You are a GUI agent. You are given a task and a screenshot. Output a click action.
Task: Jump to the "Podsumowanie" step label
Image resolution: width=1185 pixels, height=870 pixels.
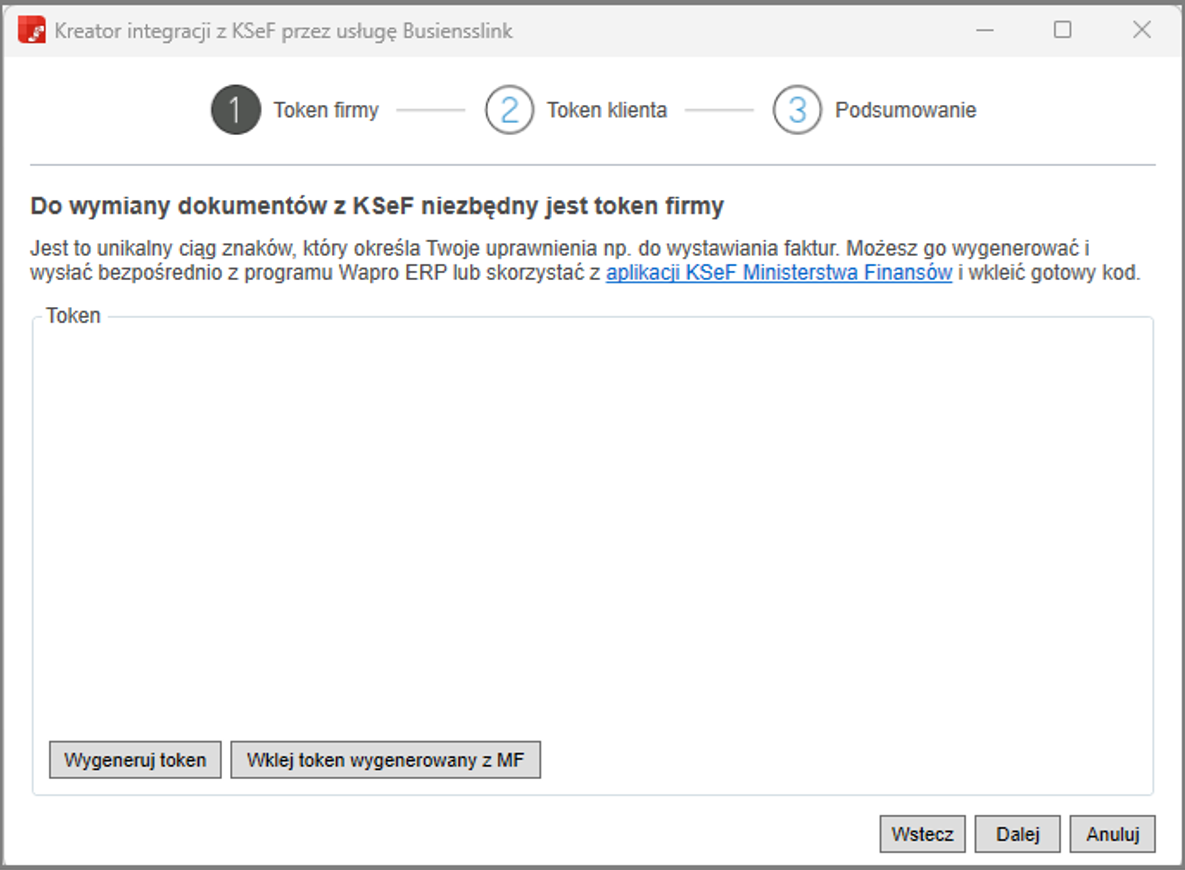click(x=905, y=110)
